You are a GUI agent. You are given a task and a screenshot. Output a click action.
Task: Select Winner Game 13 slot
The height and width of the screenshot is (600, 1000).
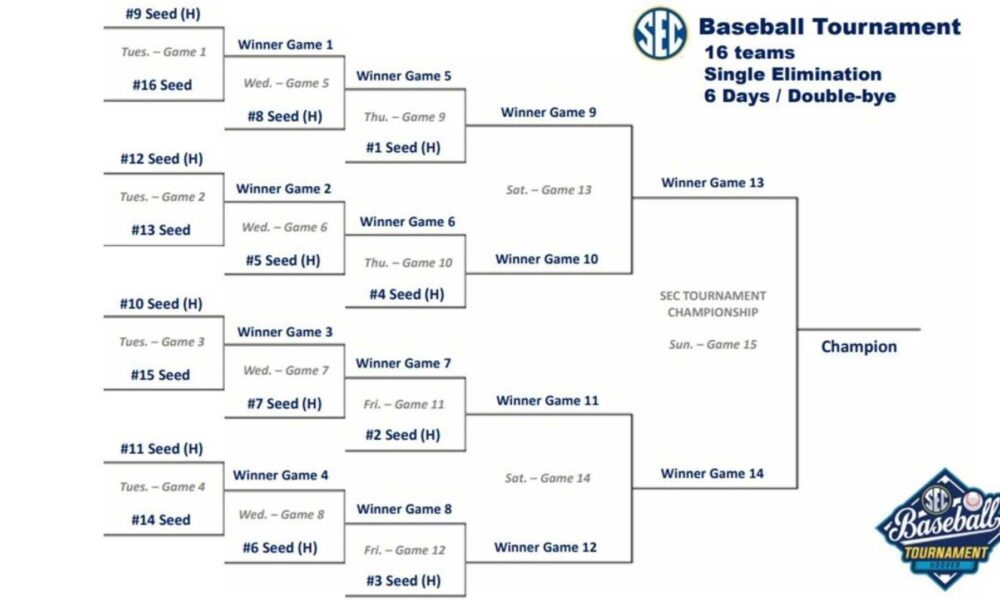point(712,182)
